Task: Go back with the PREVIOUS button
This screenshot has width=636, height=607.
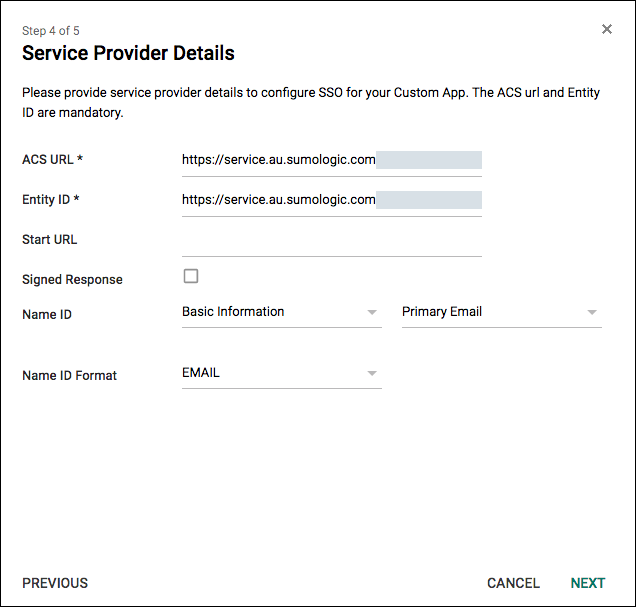Action: point(55,583)
